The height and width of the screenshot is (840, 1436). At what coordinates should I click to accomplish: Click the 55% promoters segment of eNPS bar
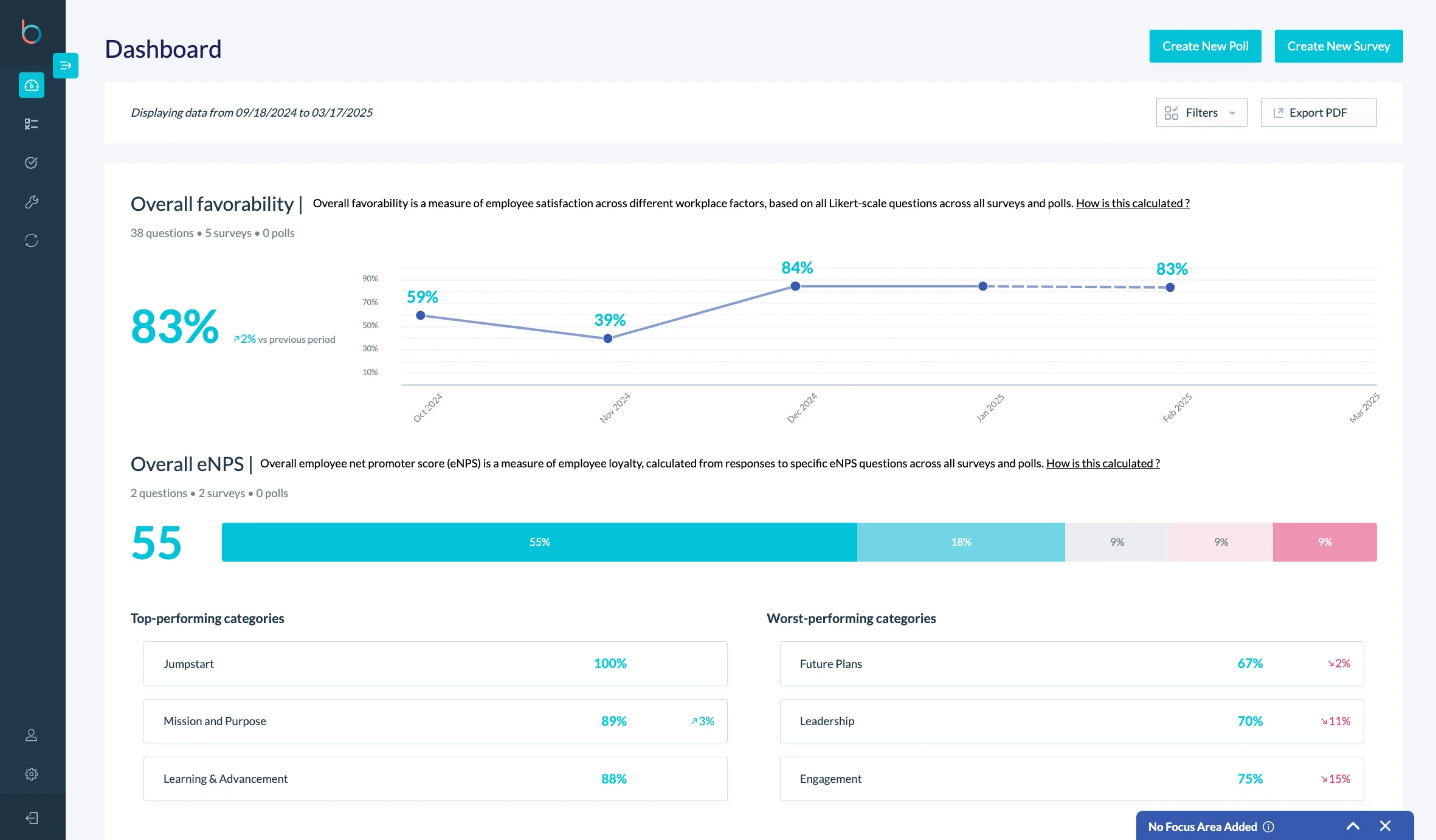click(539, 542)
